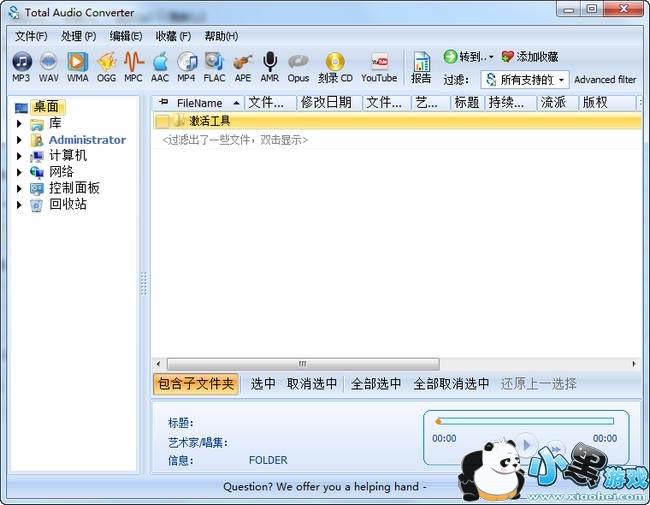Viewport: 650px width, 505px height.
Task: Pick the APE violin icon
Action: tap(243, 67)
